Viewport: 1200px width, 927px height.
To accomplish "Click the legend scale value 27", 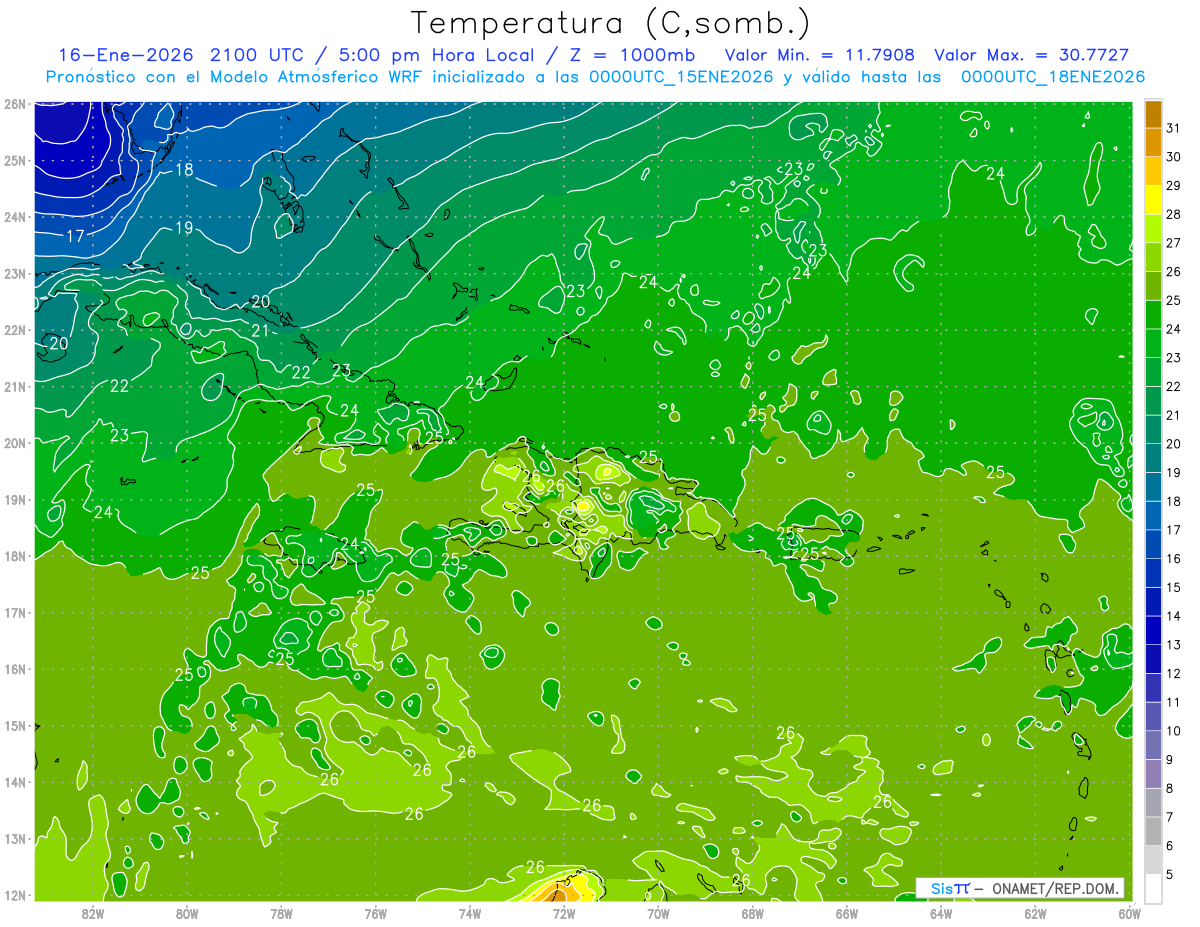I will [1174, 243].
